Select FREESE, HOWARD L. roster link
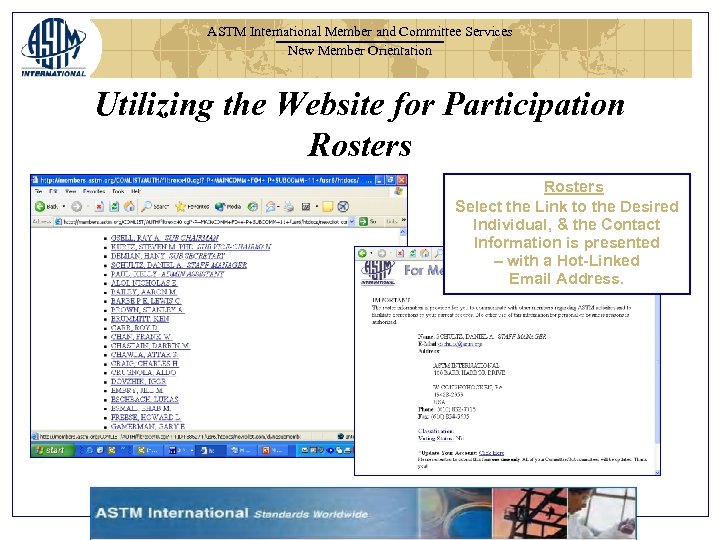Screen dimensions: 720x540 coord(146,417)
